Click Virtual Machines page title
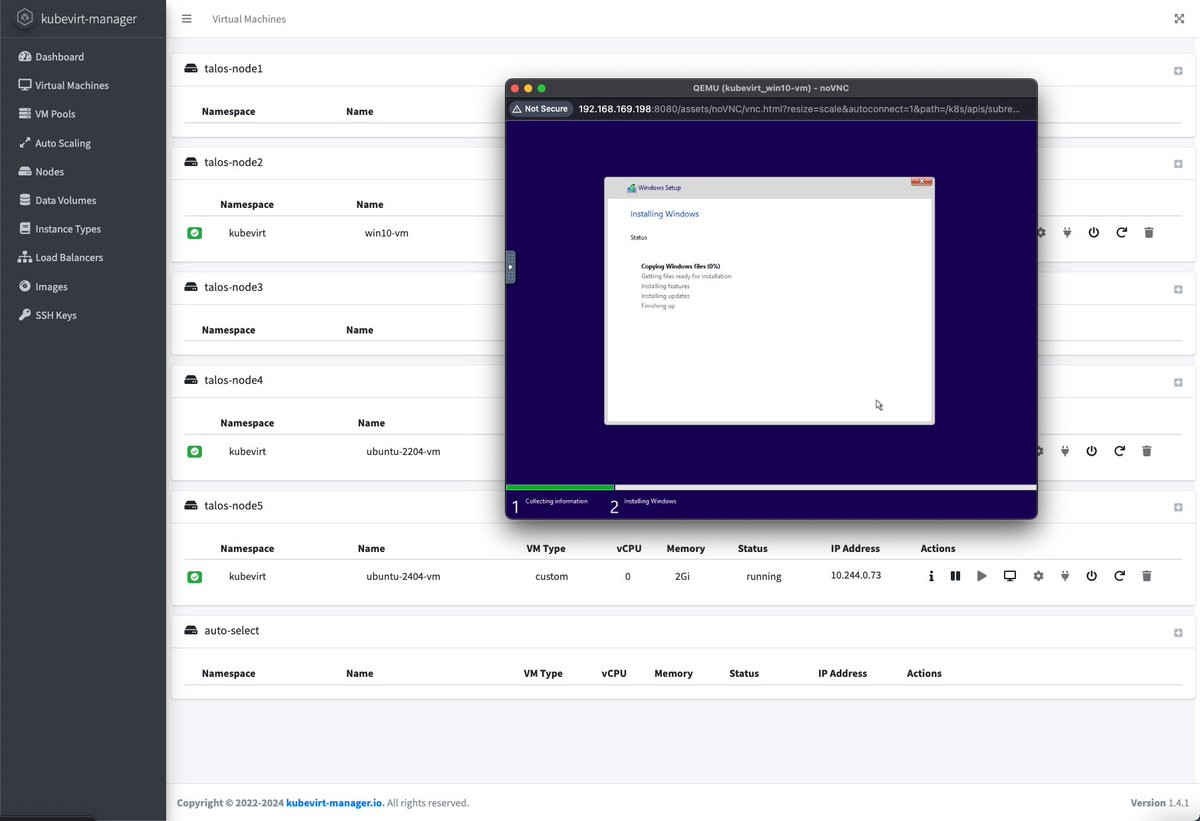 coord(249,19)
